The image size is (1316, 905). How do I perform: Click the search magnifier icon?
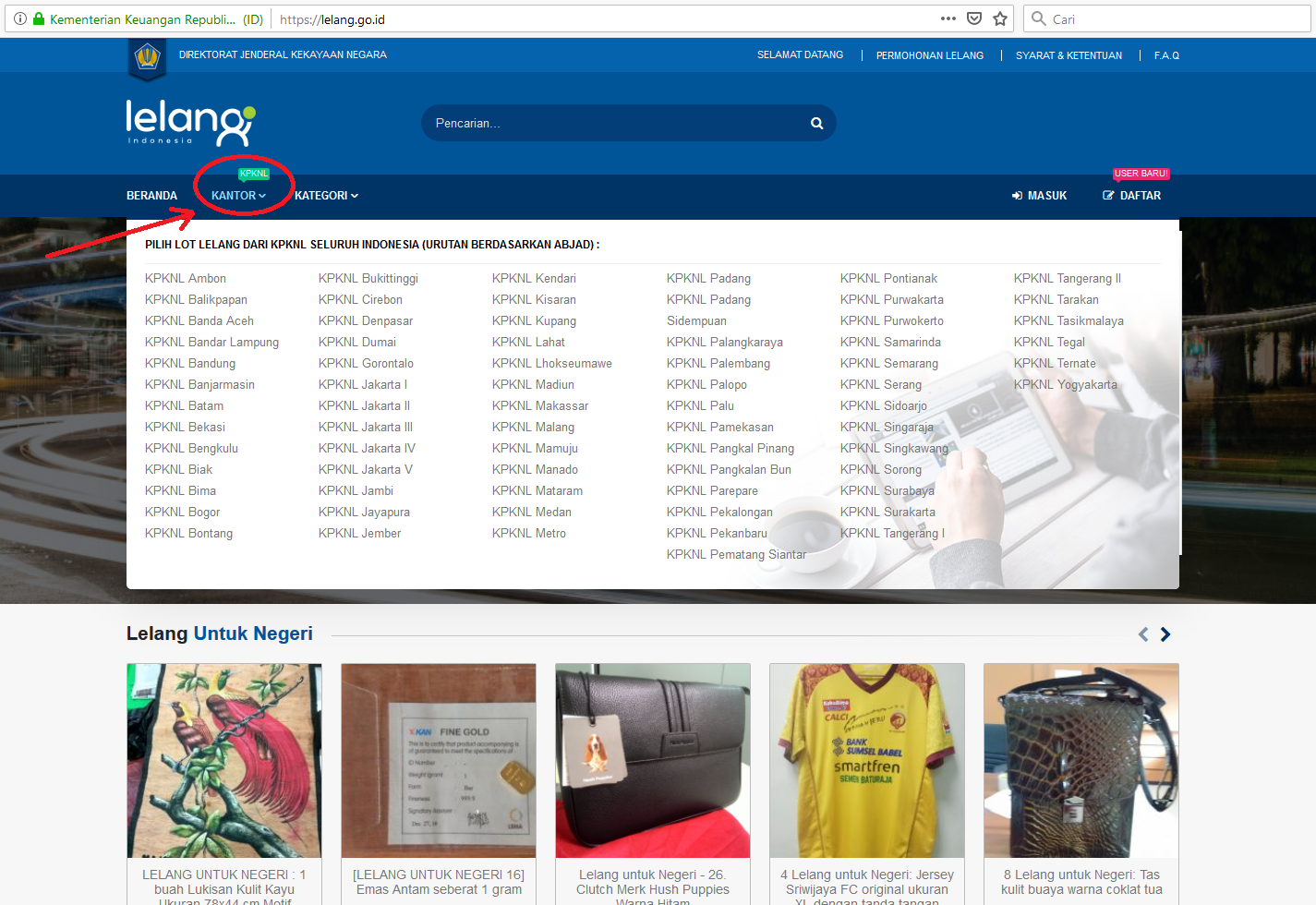pos(816,122)
